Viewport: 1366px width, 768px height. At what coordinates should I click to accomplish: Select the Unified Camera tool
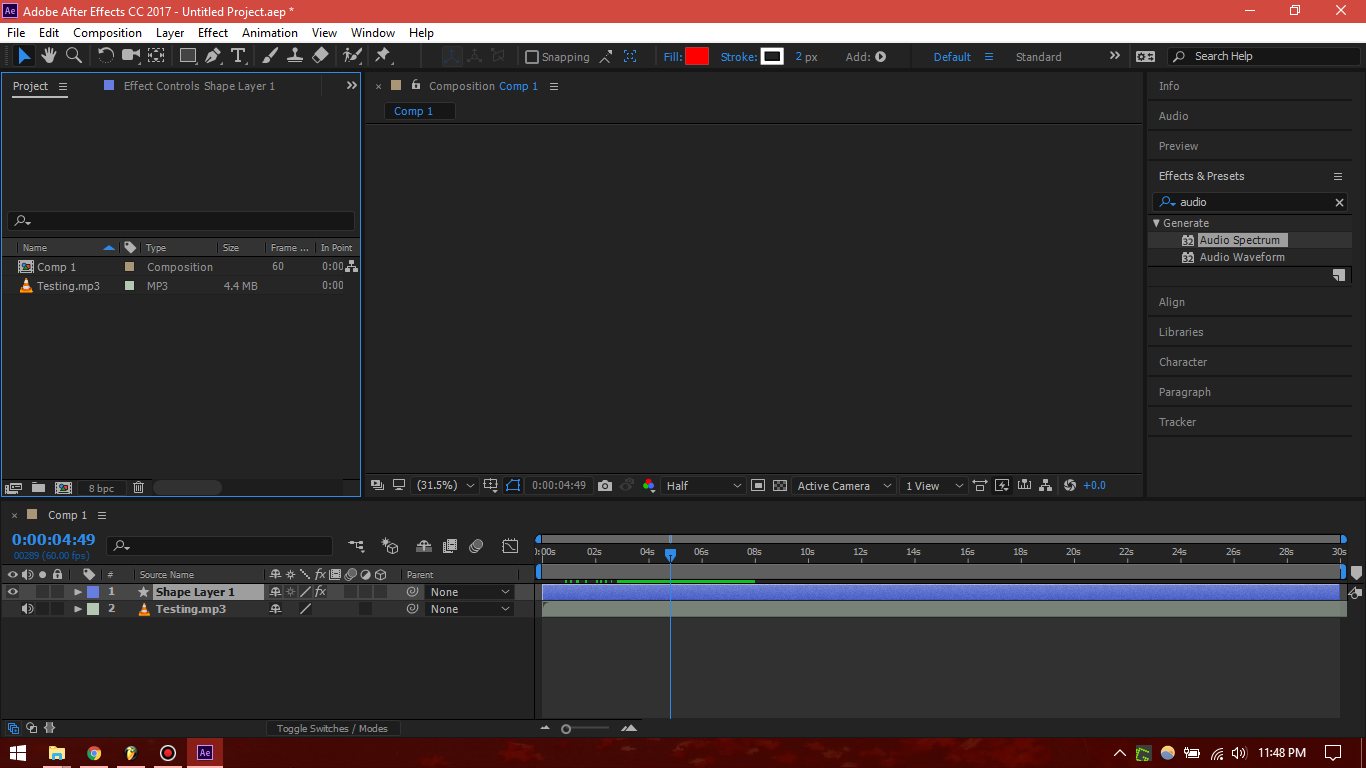tap(130, 56)
